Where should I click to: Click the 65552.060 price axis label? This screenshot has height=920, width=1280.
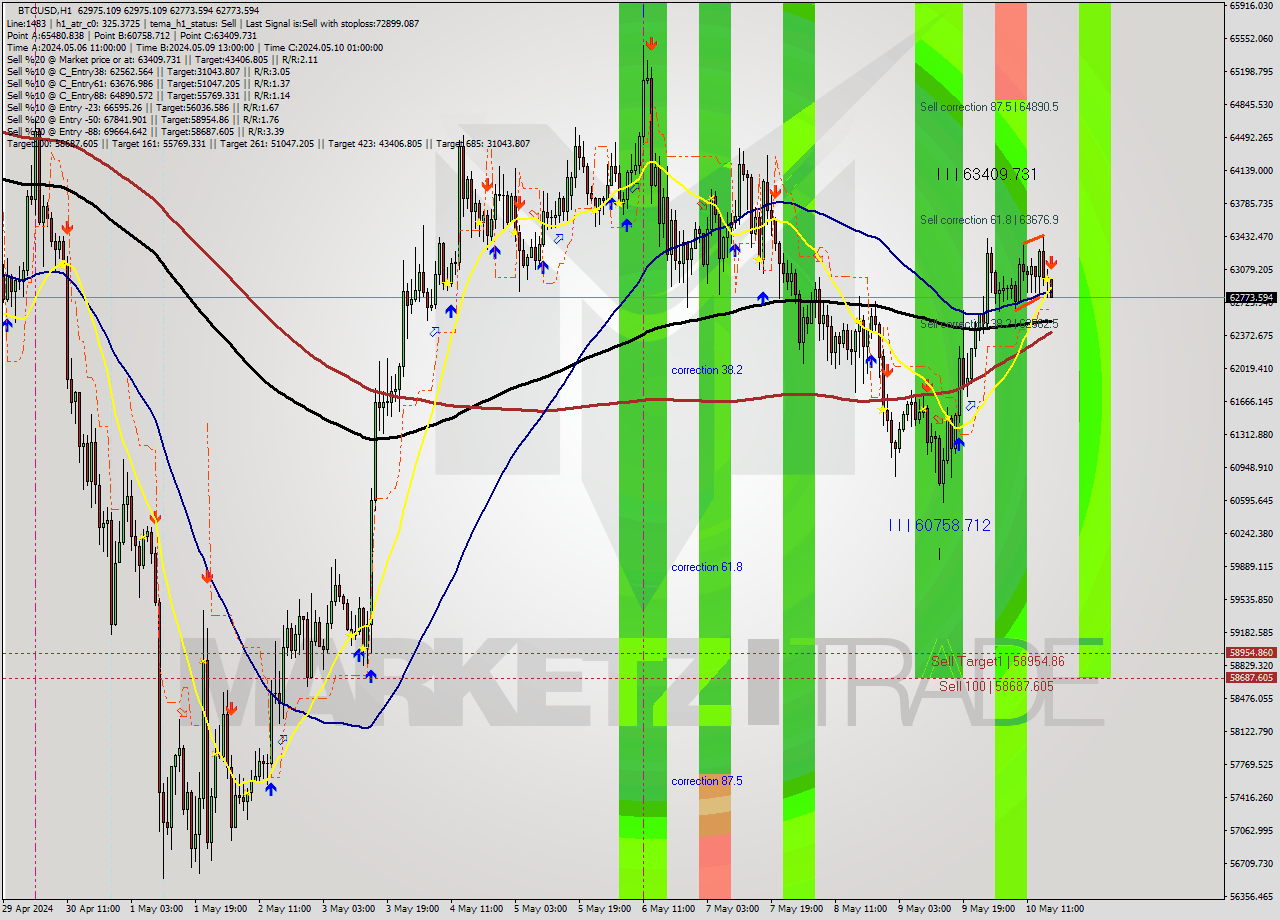tap(1251, 39)
